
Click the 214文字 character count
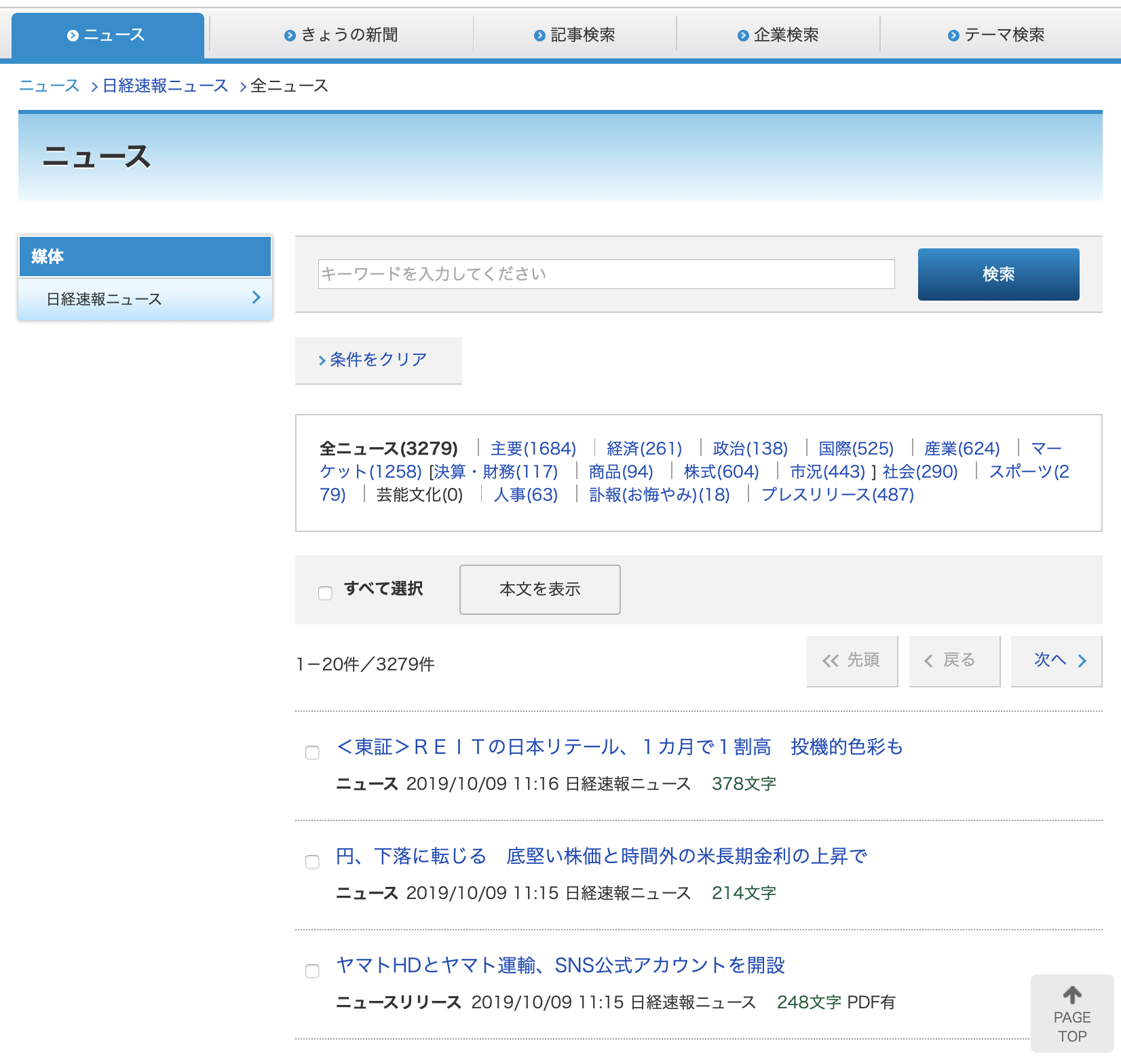(744, 893)
